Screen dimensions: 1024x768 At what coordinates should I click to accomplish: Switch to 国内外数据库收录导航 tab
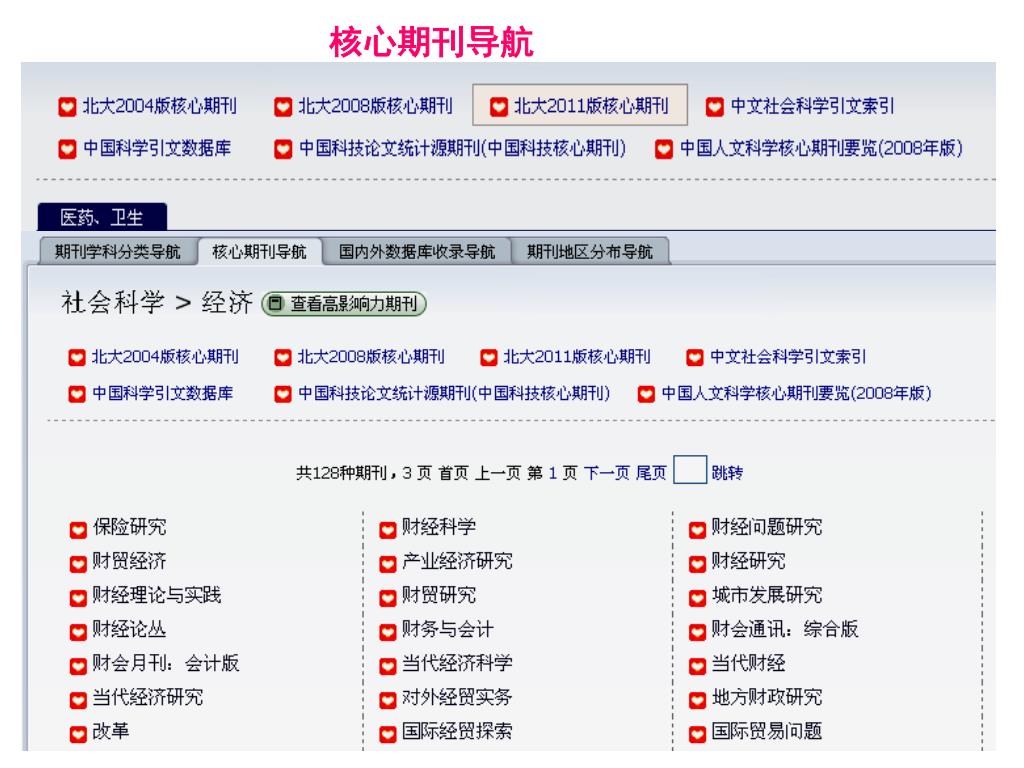tap(417, 251)
